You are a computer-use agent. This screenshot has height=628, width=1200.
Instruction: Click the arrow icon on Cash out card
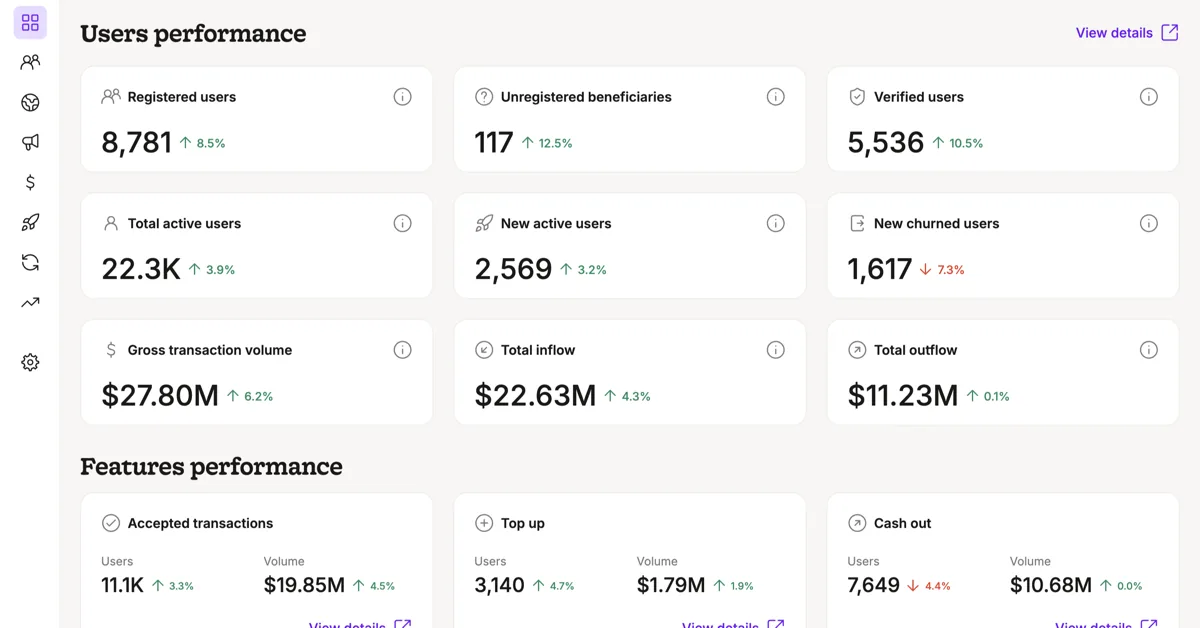[857, 523]
